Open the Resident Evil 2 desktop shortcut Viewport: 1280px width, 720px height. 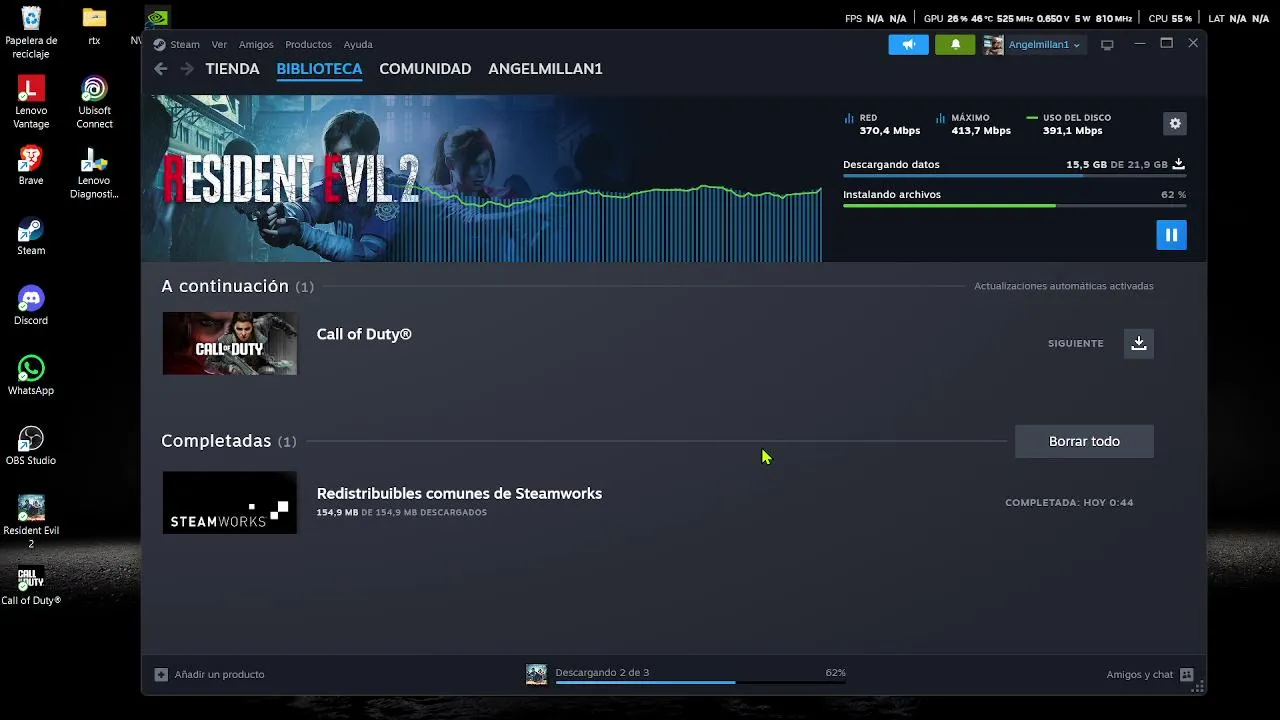click(x=31, y=522)
